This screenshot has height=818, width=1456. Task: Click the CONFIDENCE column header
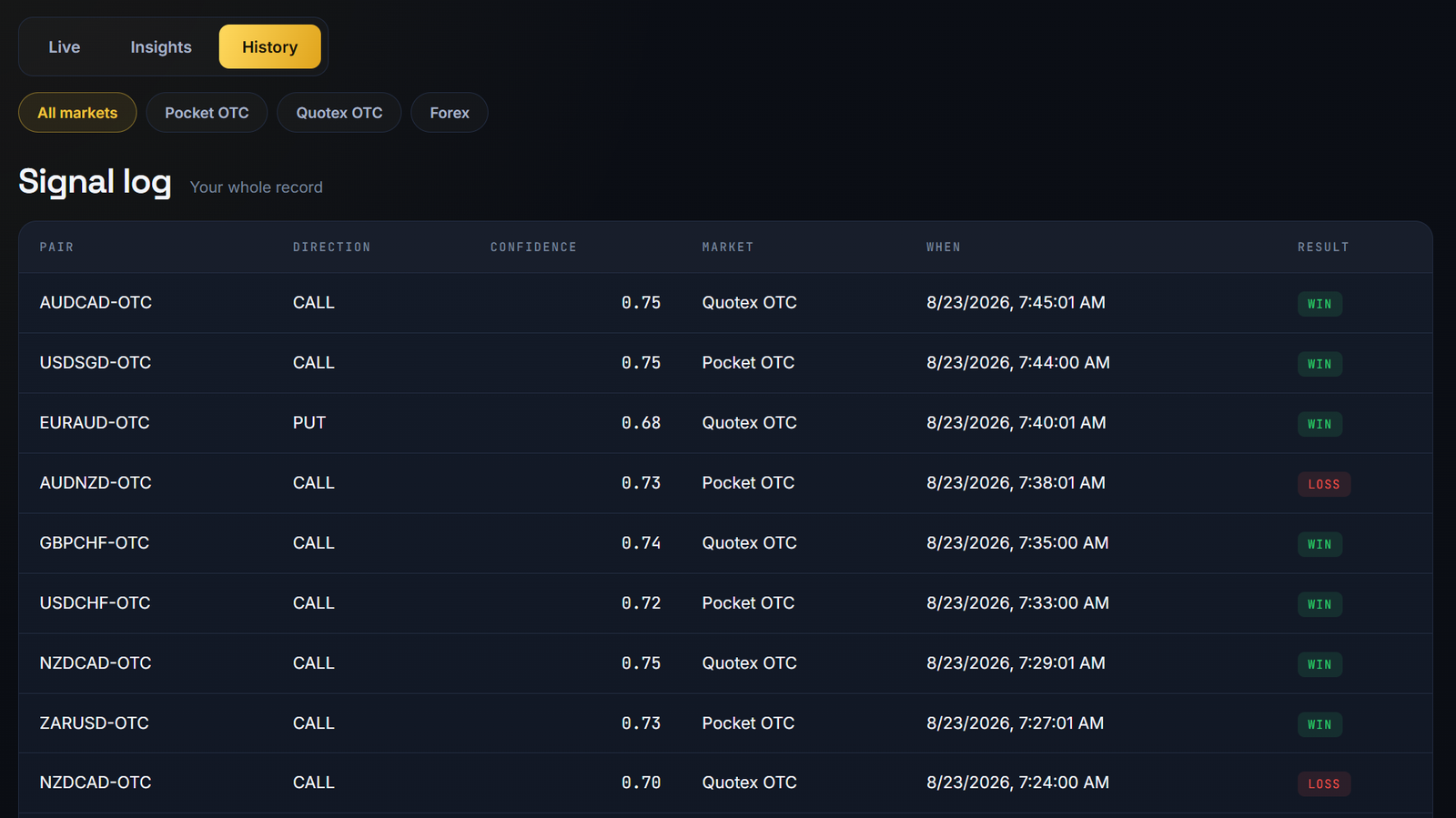[x=533, y=247]
